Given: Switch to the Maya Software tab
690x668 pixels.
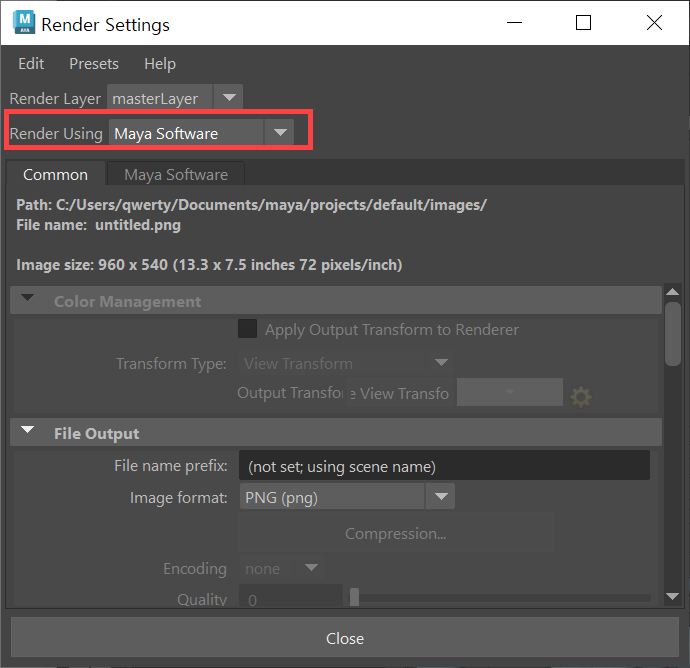Looking at the screenshot, I should click(x=176, y=175).
